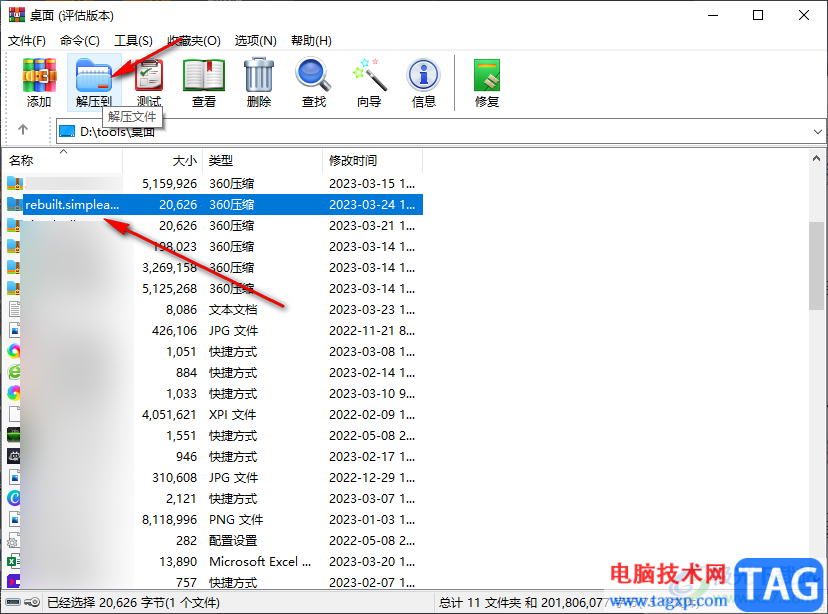Expand the address bar path dropdown

817,131
